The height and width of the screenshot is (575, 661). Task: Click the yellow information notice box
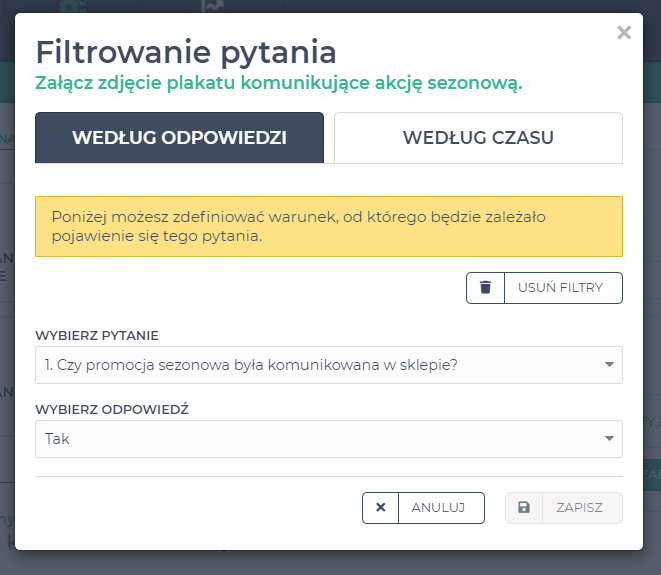[328, 226]
